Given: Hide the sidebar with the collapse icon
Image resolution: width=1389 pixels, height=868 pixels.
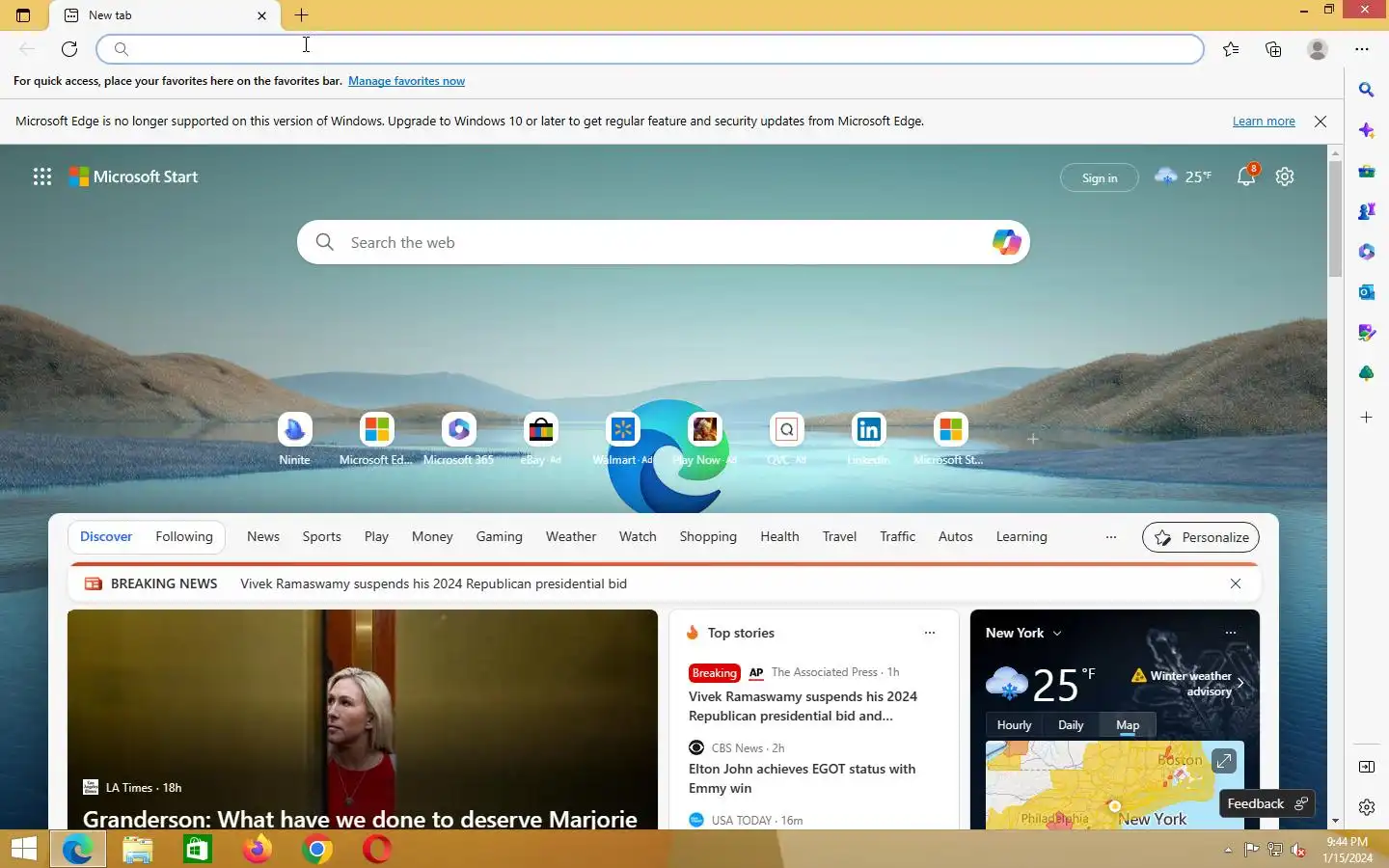Looking at the screenshot, I should coord(1367,767).
